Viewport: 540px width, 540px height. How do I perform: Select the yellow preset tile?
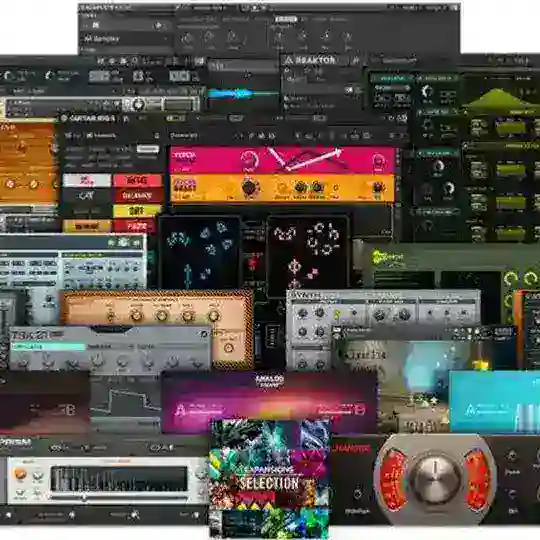click(137, 211)
